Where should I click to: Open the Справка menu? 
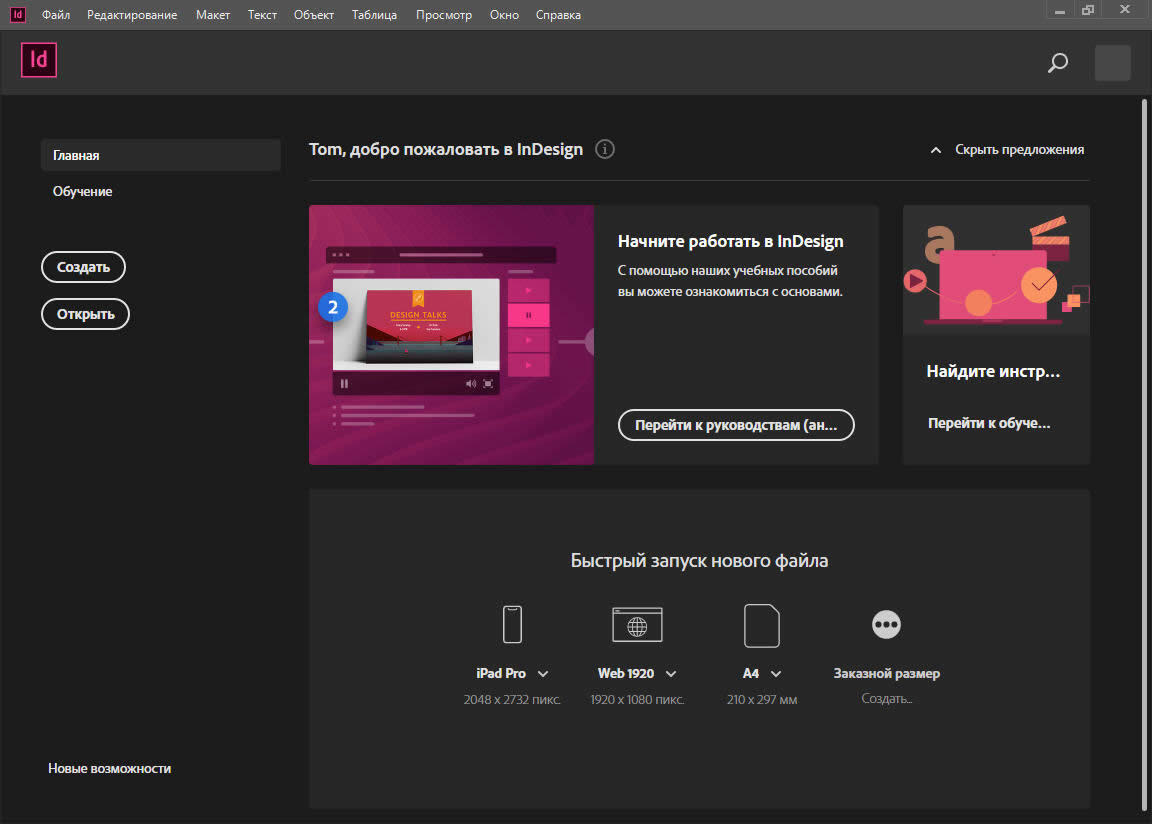coord(558,15)
